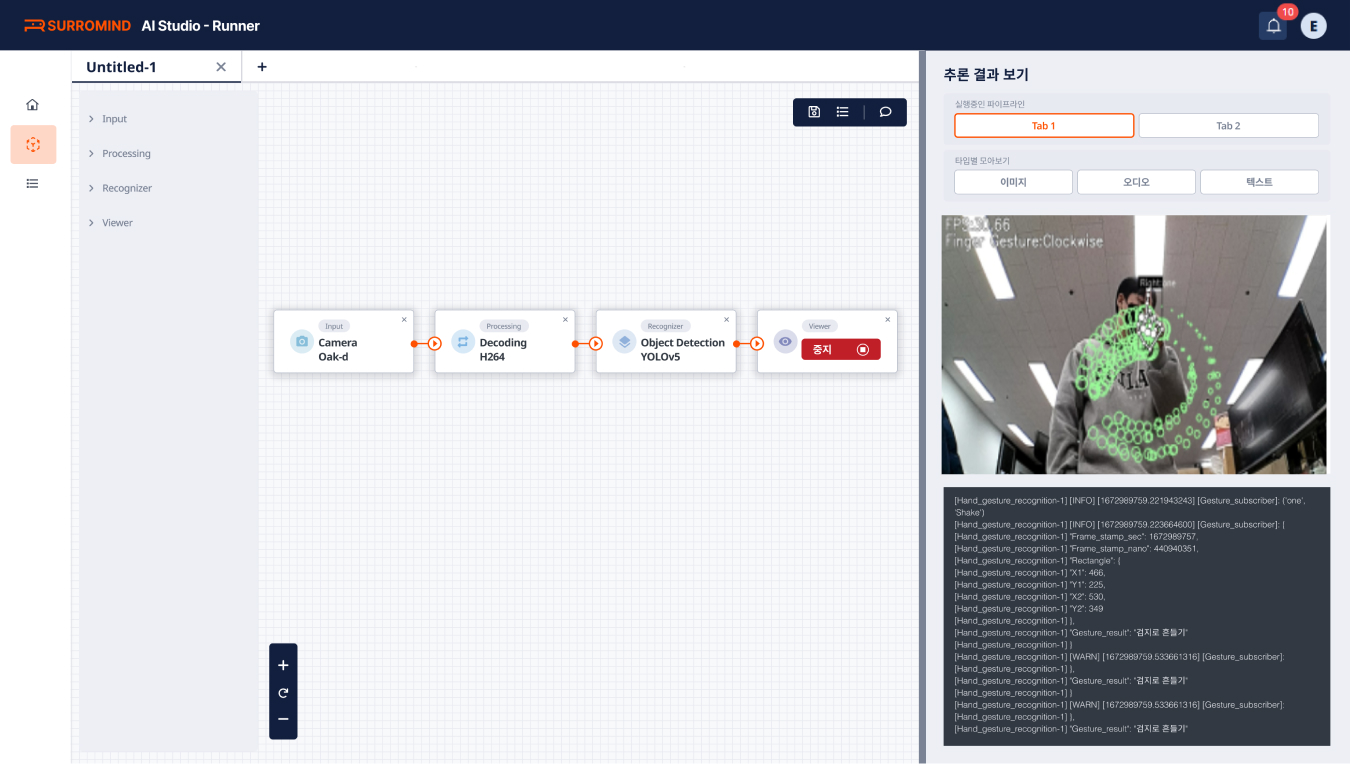The height and width of the screenshot is (764, 1350).
Task: Remove the Object Detection YOLOv5 node
Action: pos(726,320)
